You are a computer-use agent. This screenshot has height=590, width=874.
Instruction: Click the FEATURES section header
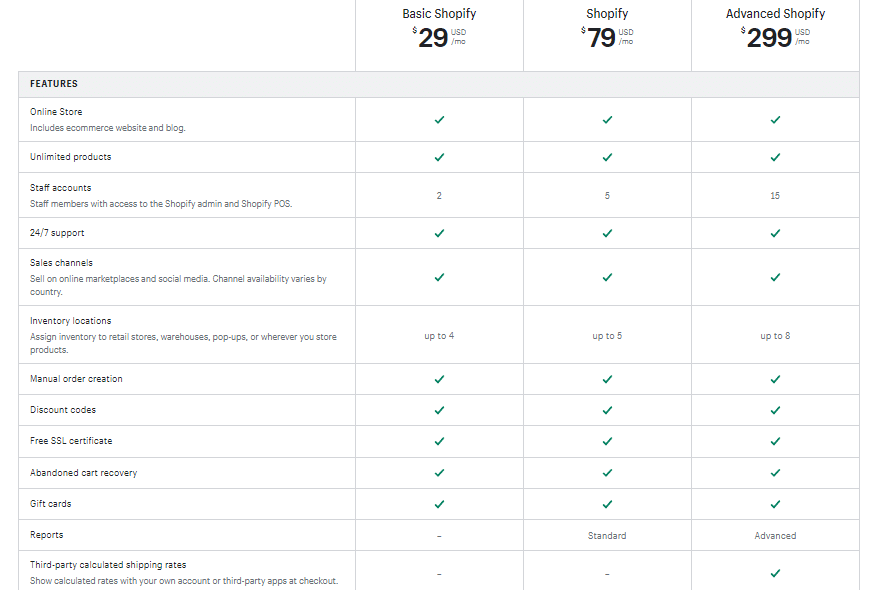tap(54, 84)
